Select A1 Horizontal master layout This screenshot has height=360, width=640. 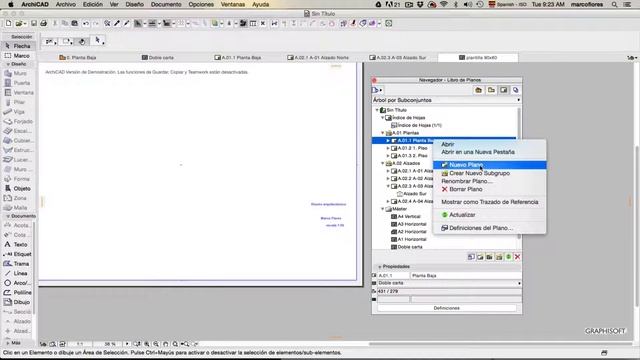pos(409,240)
